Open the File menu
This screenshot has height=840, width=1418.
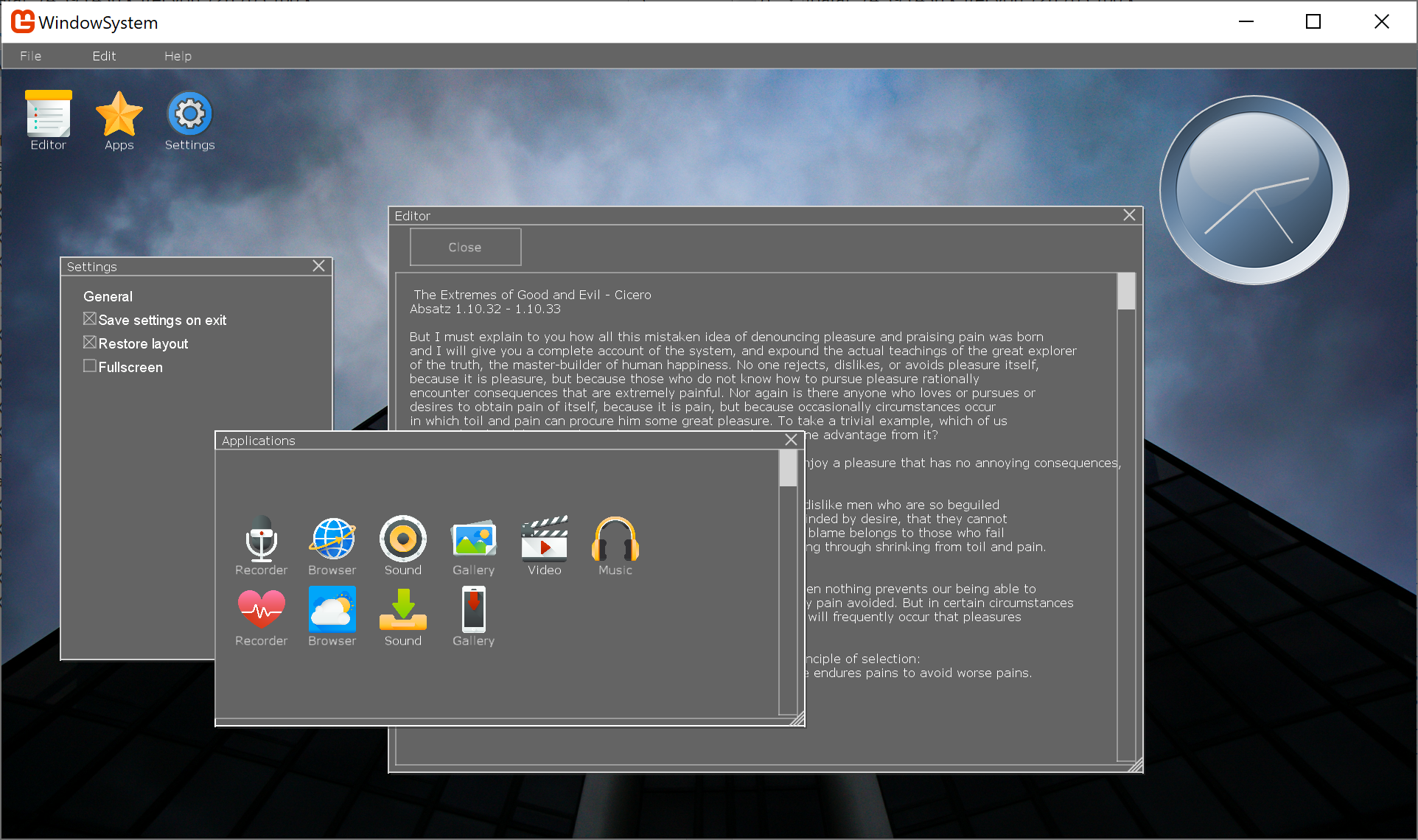(30, 56)
